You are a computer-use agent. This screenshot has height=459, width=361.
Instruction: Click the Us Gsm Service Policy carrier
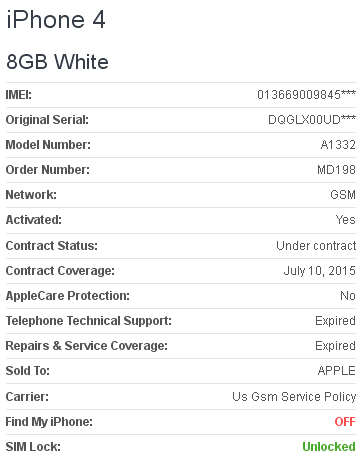[x=294, y=397]
